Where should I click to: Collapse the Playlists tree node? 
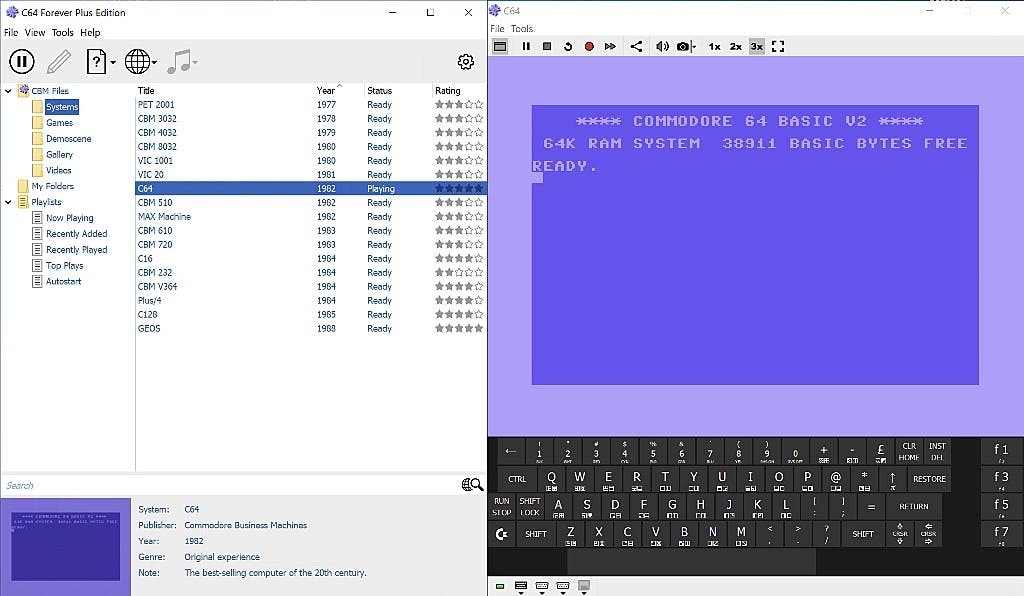8,202
